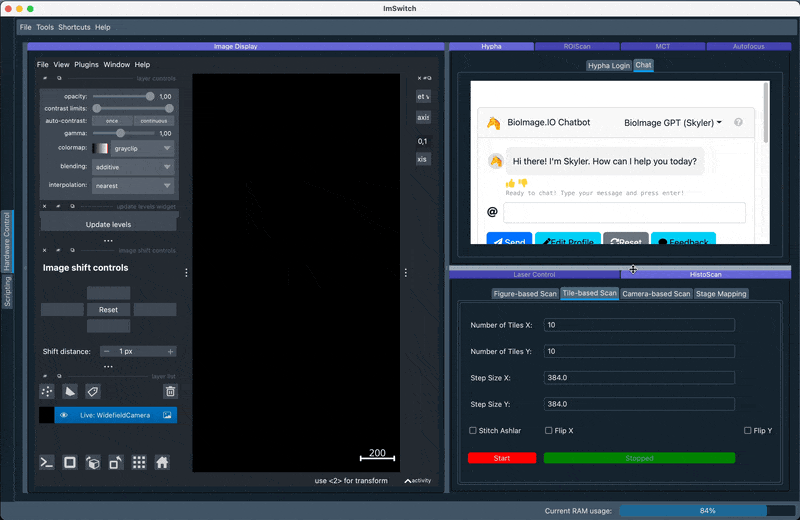Image resolution: width=800 pixels, height=520 pixels.
Task: Check the Flip X option
Action: (x=549, y=431)
